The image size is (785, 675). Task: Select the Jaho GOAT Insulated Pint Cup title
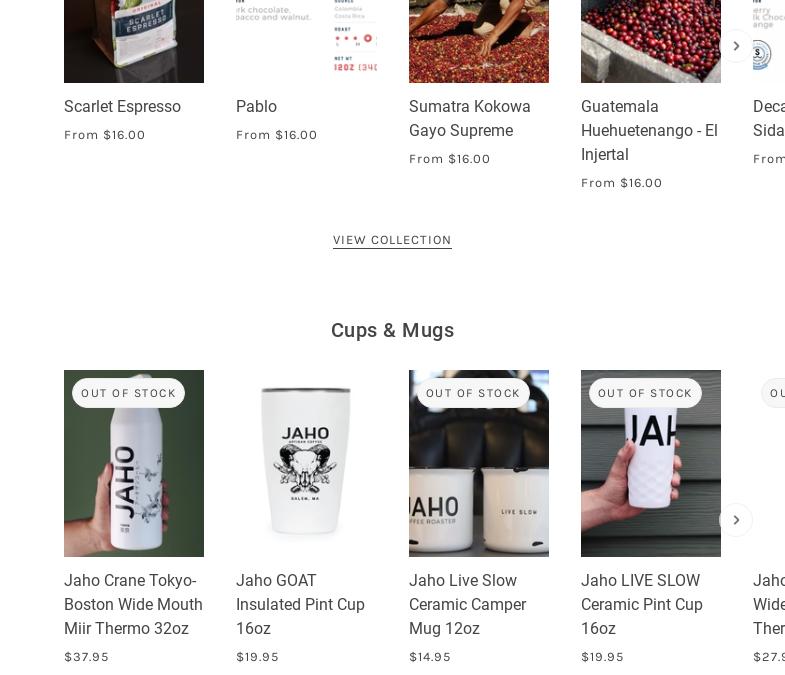coord(300,604)
